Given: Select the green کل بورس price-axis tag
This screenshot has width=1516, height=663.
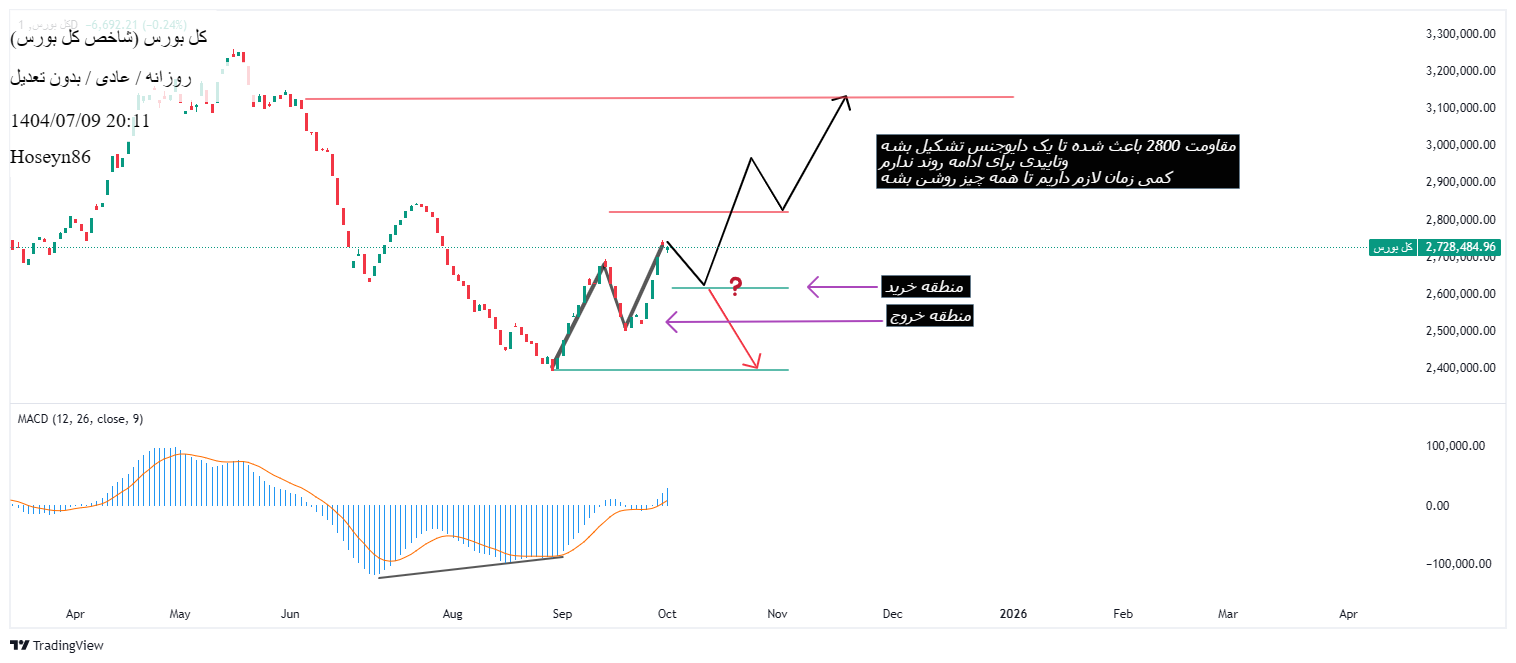Looking at the screenshot, I should click(x=1392, y=247).
